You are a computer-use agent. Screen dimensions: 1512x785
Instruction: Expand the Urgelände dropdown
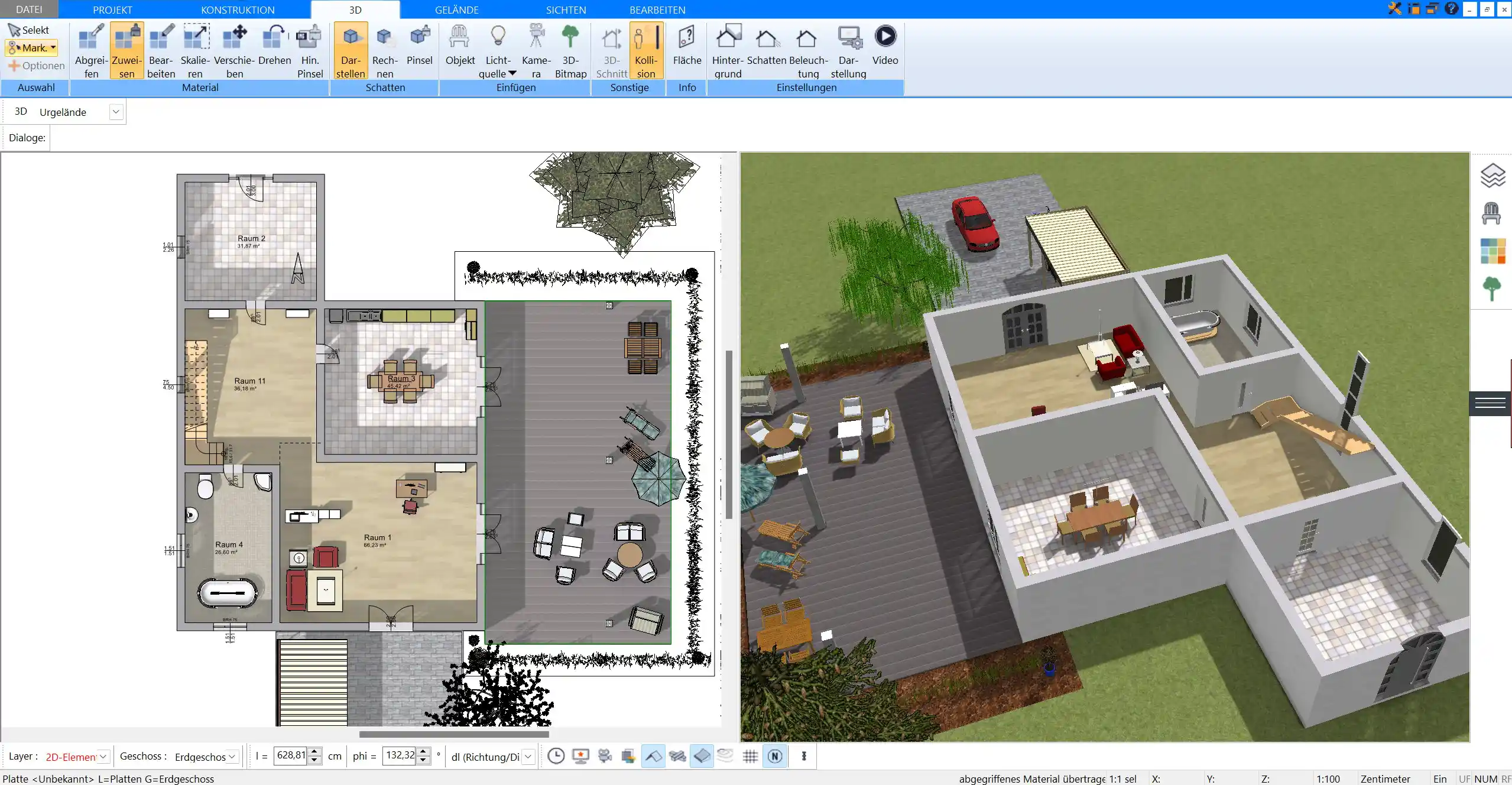tap(116, 112)
